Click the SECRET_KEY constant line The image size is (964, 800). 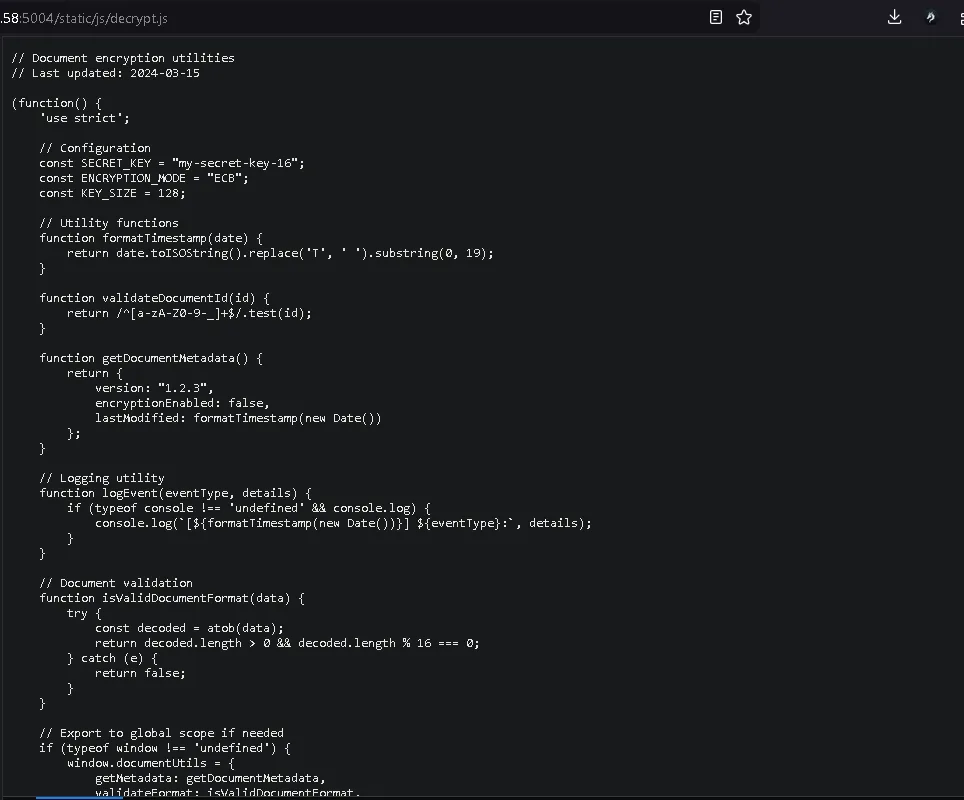coord(171,163)
